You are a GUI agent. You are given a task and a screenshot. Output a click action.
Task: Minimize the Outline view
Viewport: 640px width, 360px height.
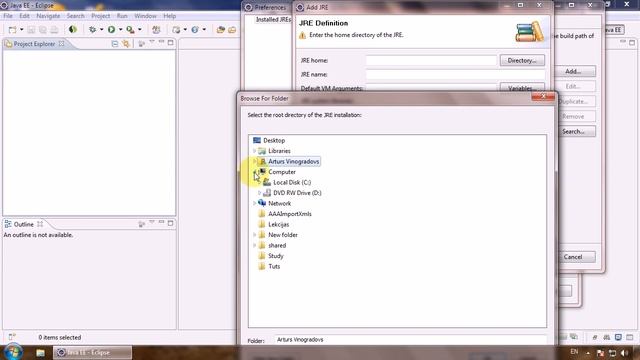point(161,222)
